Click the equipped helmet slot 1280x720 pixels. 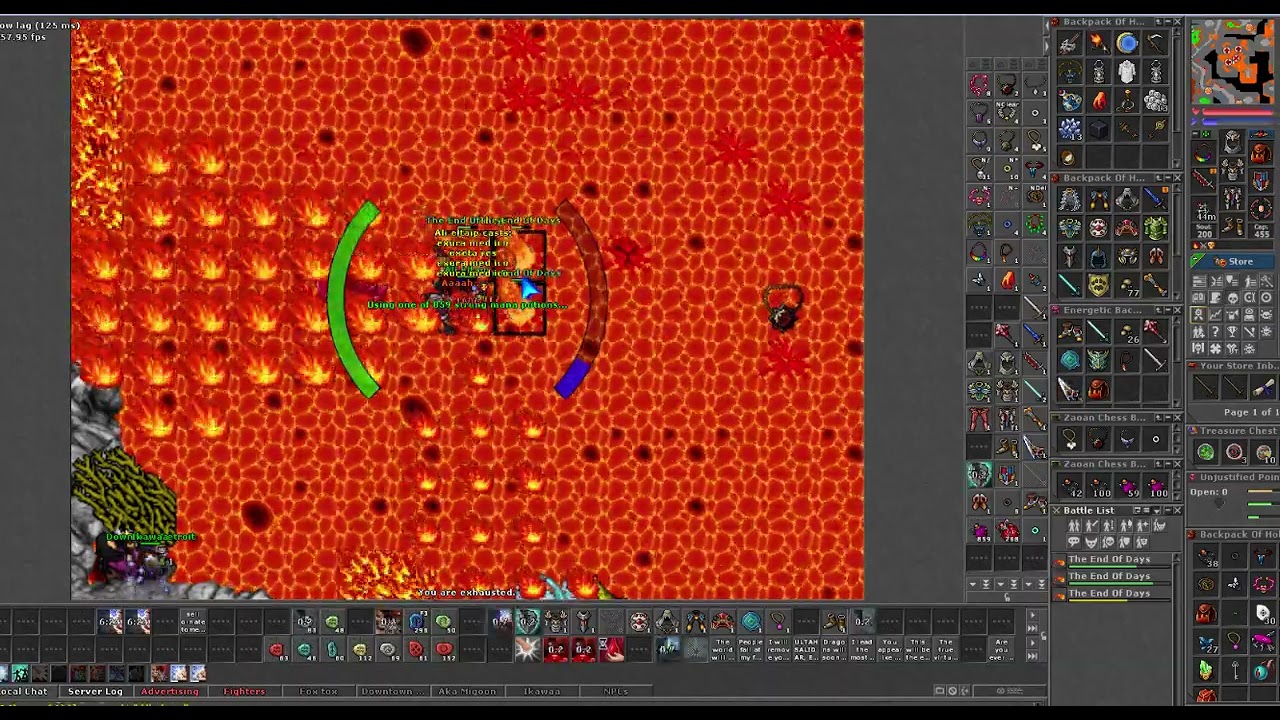coord(1232,142)
